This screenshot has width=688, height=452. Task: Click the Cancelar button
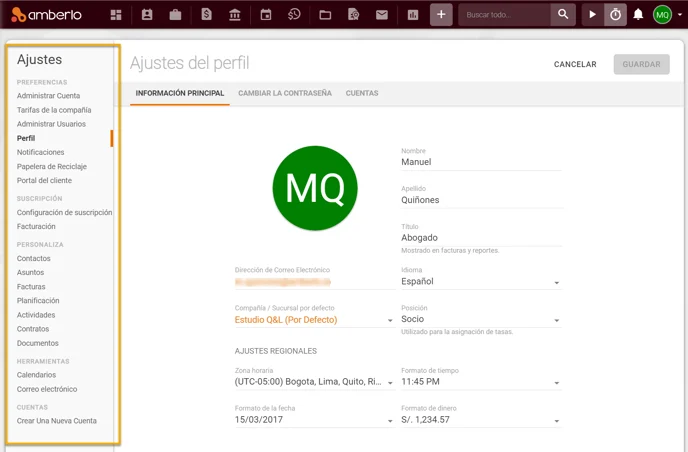click(x=575, y=65)
